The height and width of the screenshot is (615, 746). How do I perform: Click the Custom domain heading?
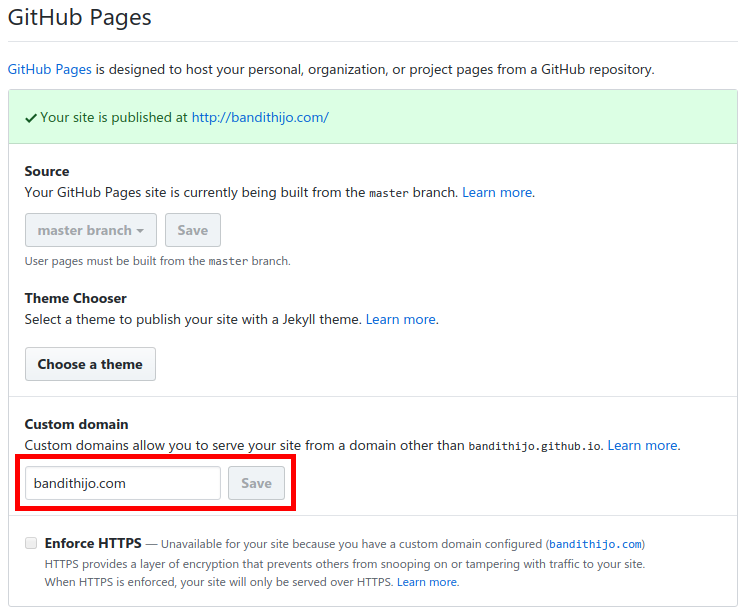[76, 424]
